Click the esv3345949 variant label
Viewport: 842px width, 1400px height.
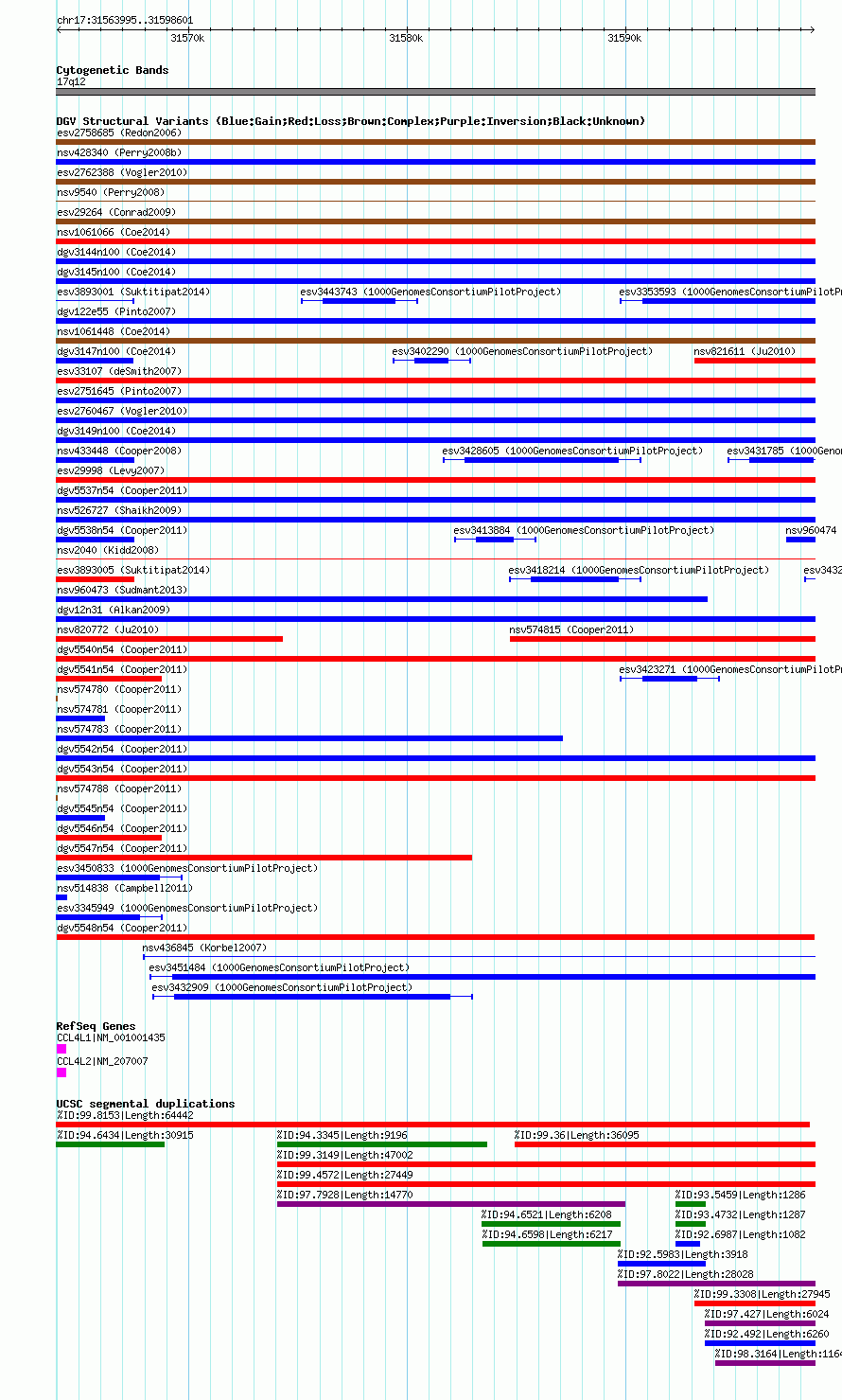point(187,908)
